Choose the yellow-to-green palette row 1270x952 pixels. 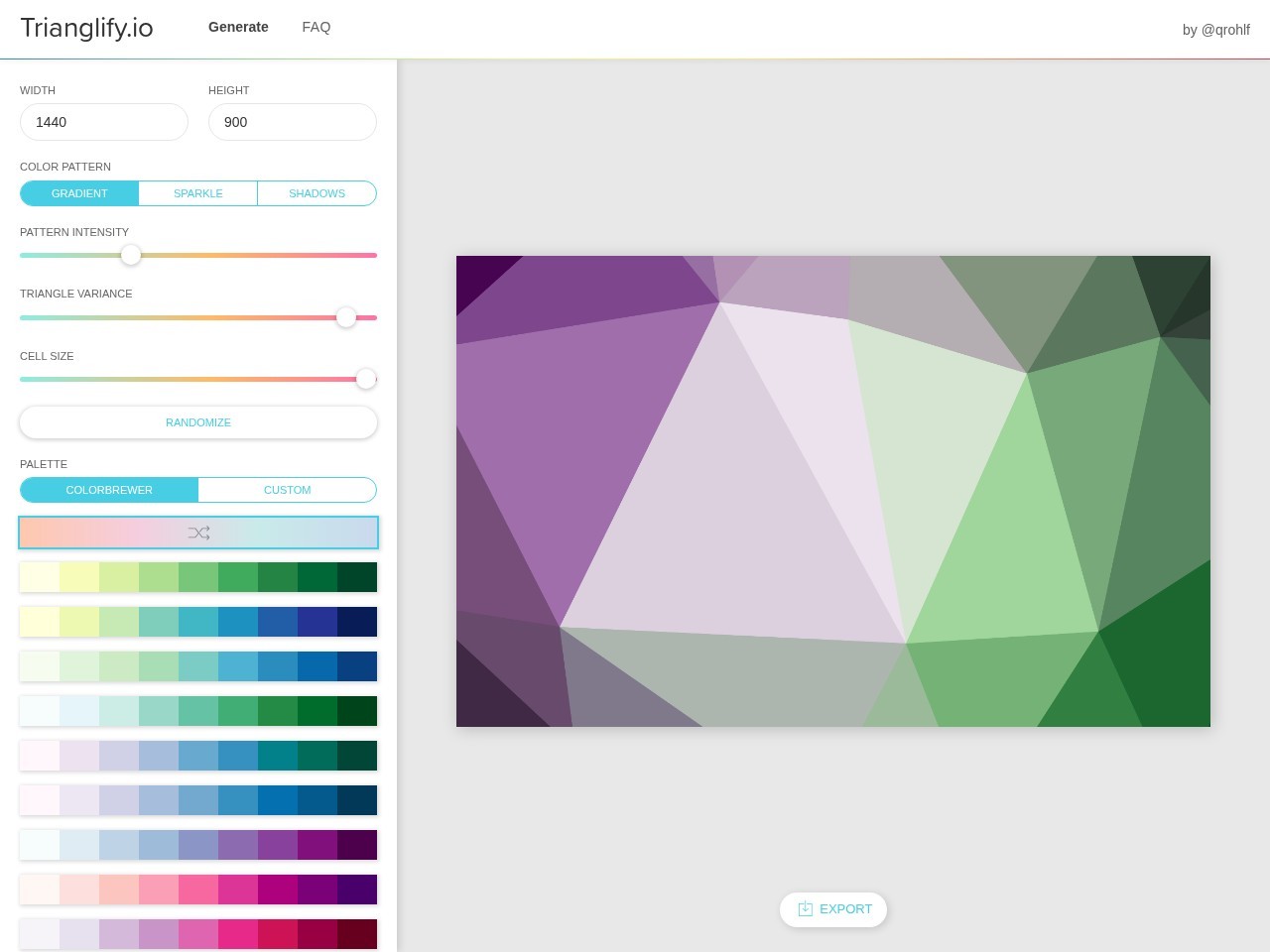(198, 577)
